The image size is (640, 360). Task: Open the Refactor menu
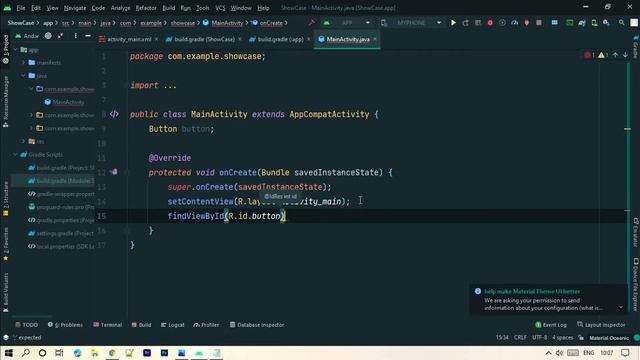146,8
